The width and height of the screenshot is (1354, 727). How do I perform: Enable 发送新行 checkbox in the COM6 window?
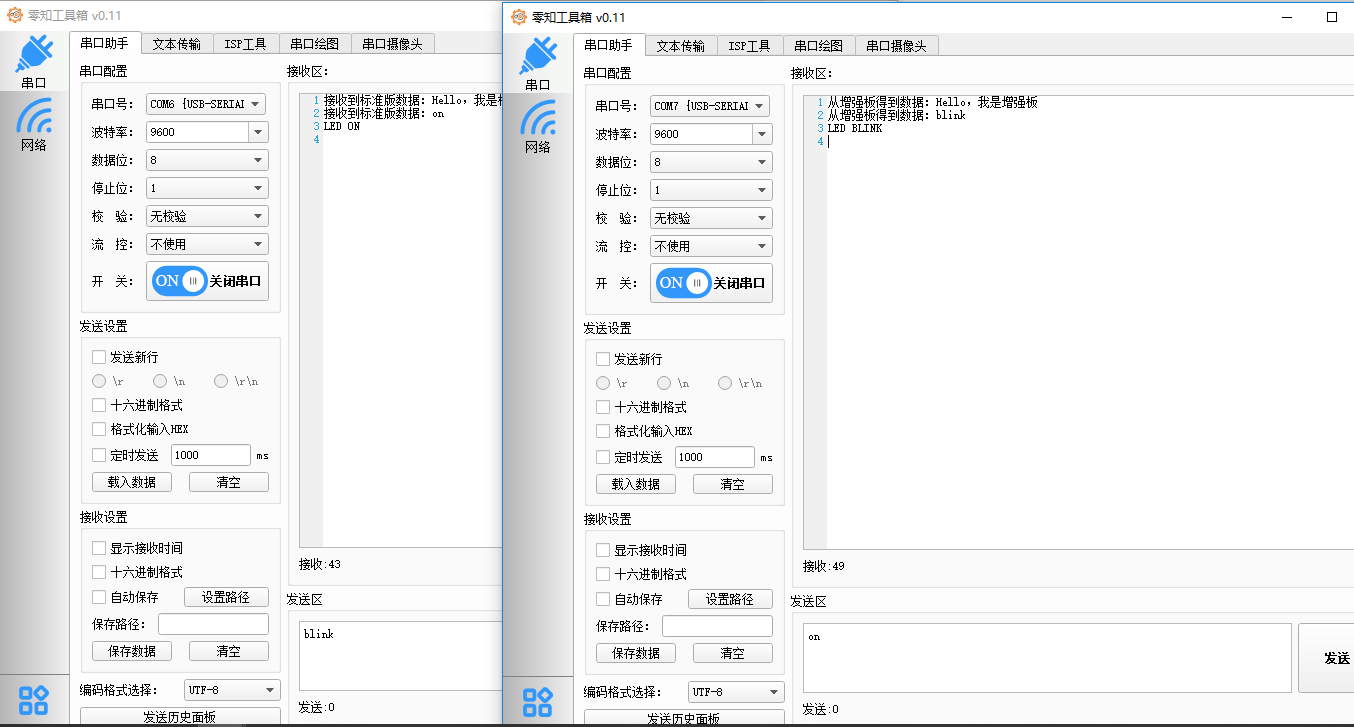point(99,357)
